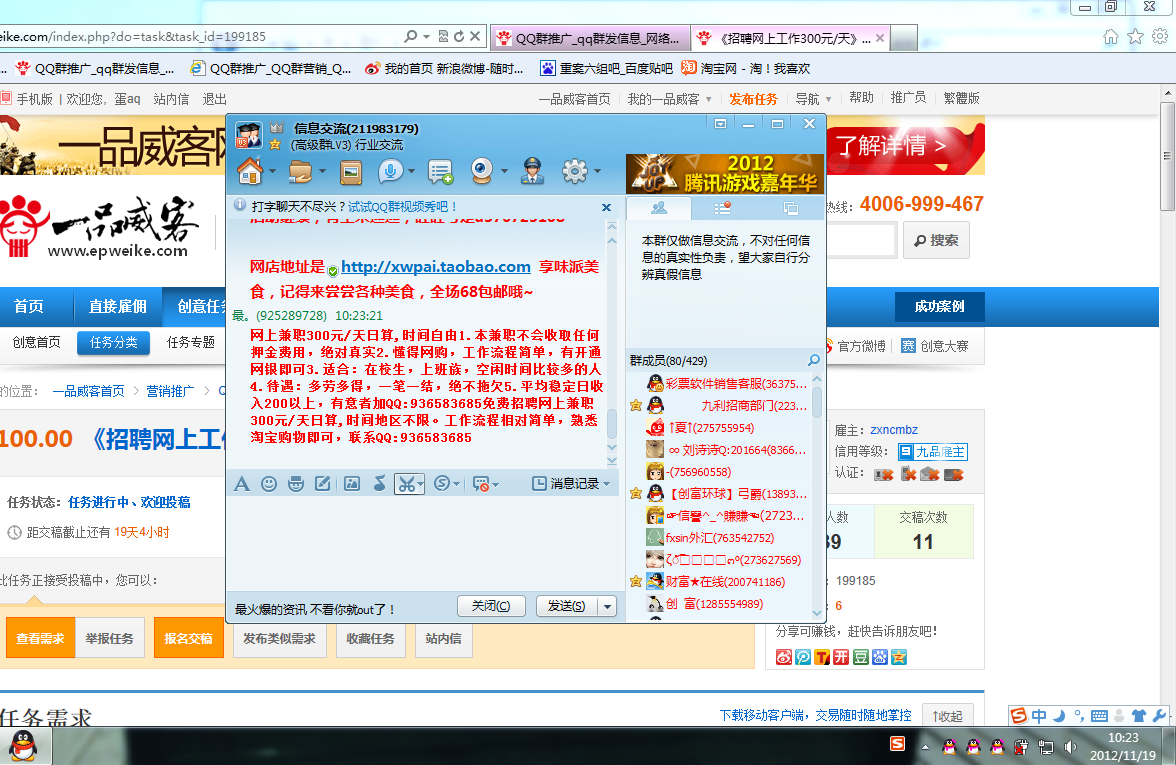This screenshot has height=765, width=1176.
Task: Expand group settings gear dropdown arrow
Action: pos(598,172)
